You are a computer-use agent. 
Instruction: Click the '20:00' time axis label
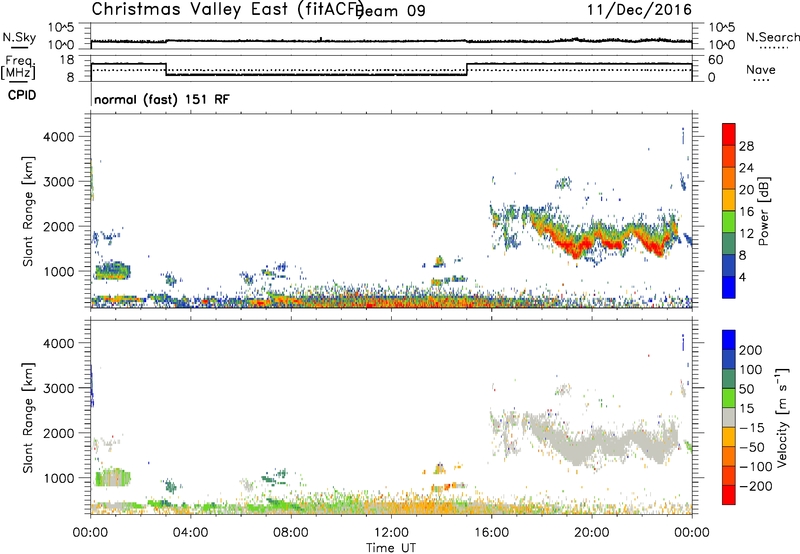pyautogui.click(x=592, y=533)
